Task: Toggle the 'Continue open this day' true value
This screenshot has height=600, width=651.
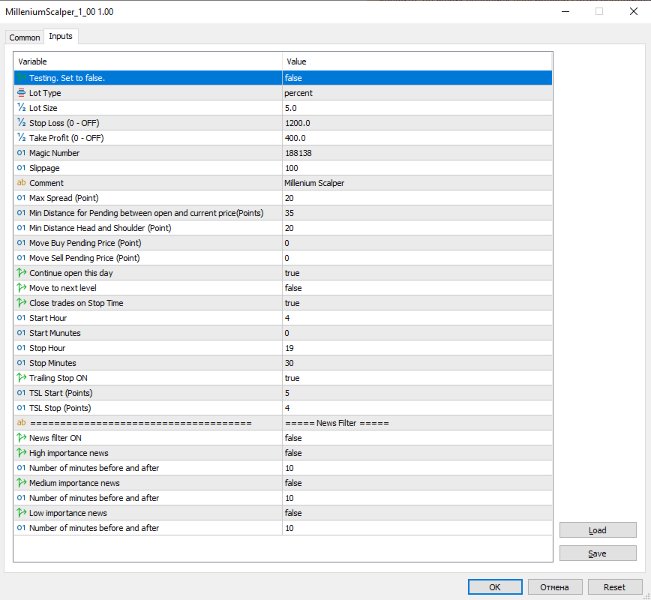Action: [x=418, y=273]
